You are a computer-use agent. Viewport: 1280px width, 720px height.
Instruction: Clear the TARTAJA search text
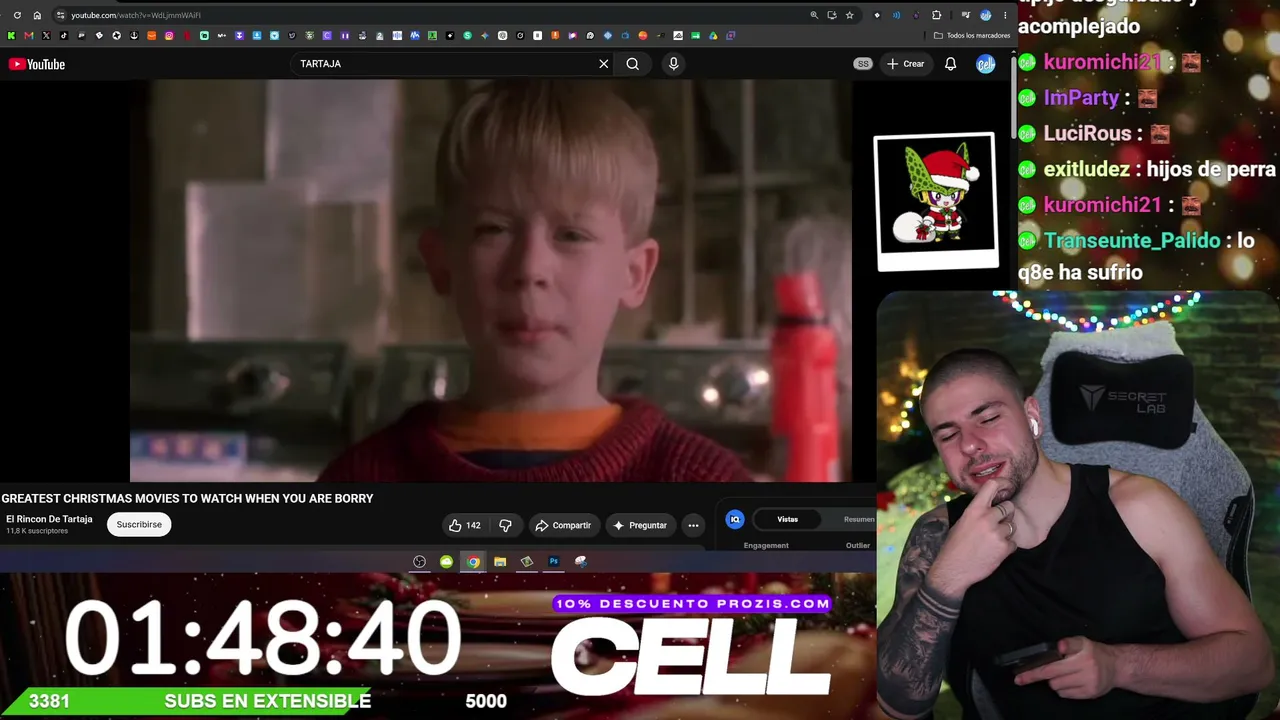(603, 64)
